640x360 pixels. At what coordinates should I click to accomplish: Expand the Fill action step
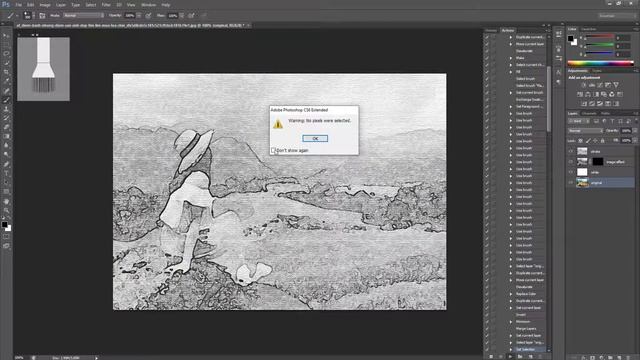(511, 72)
